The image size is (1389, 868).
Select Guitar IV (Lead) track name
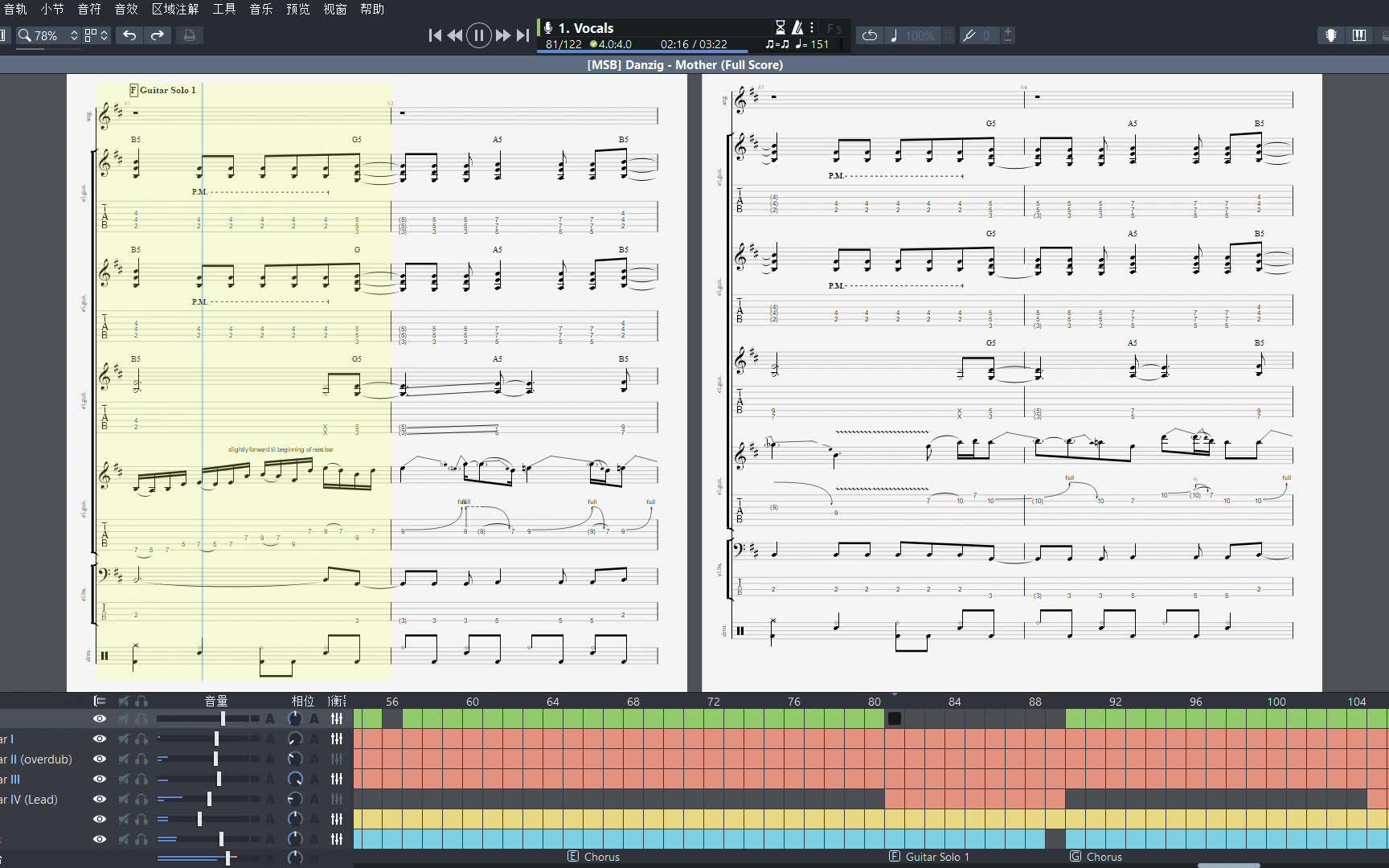tap(29, 799)
